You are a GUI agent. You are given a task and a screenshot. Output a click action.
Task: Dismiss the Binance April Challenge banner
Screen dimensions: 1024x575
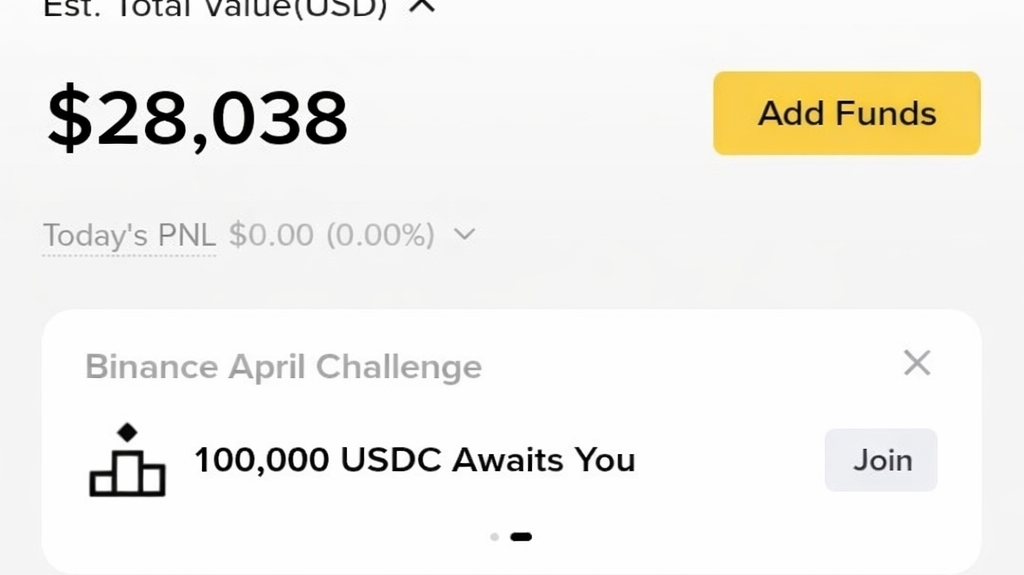coord(916,363)
